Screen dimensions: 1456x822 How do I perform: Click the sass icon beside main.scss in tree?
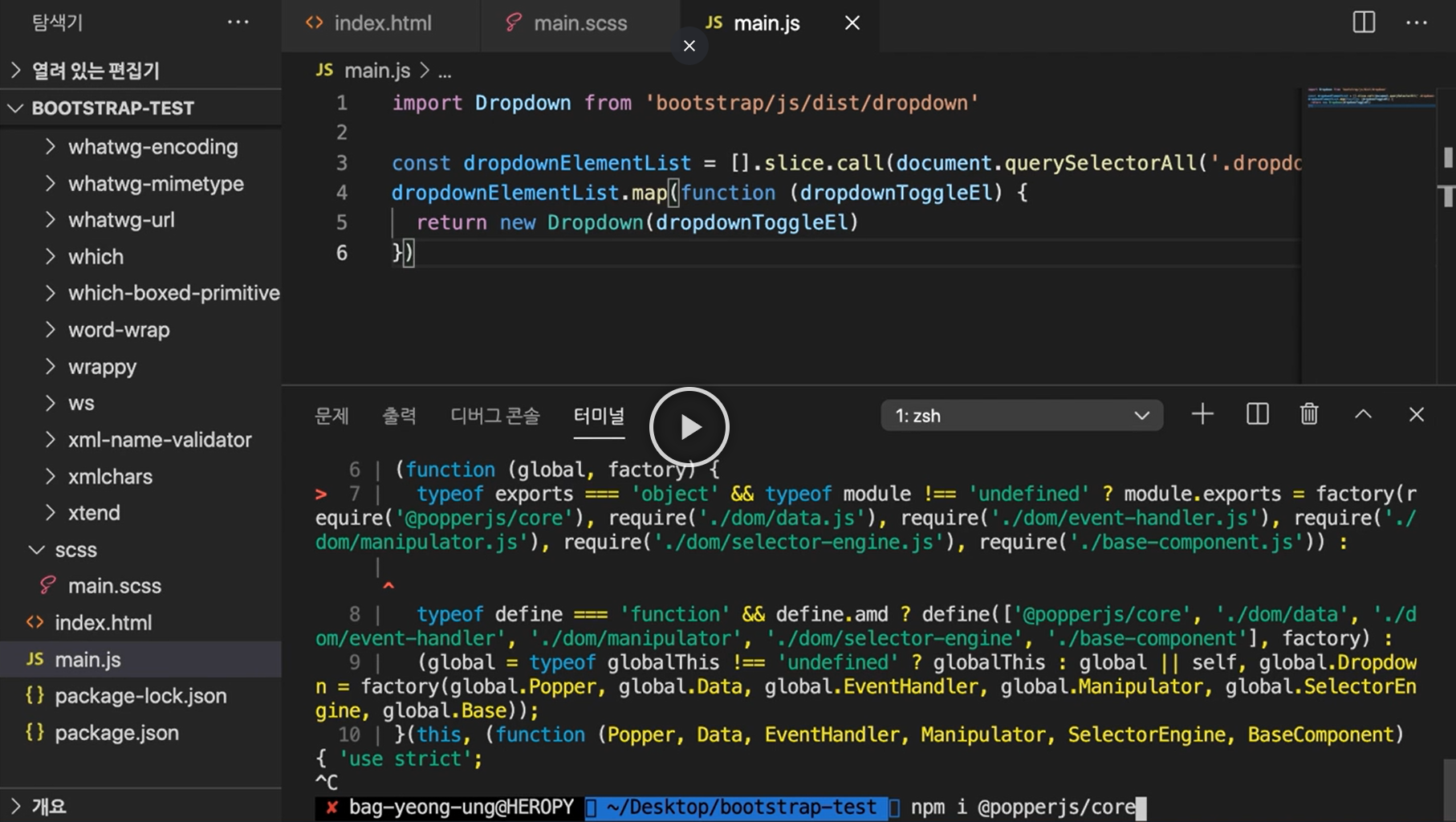47,585
